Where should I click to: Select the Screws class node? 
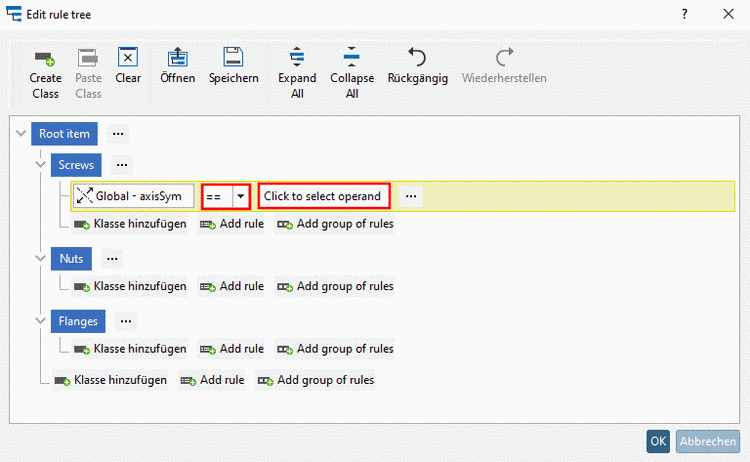click(x=76, y=165)
